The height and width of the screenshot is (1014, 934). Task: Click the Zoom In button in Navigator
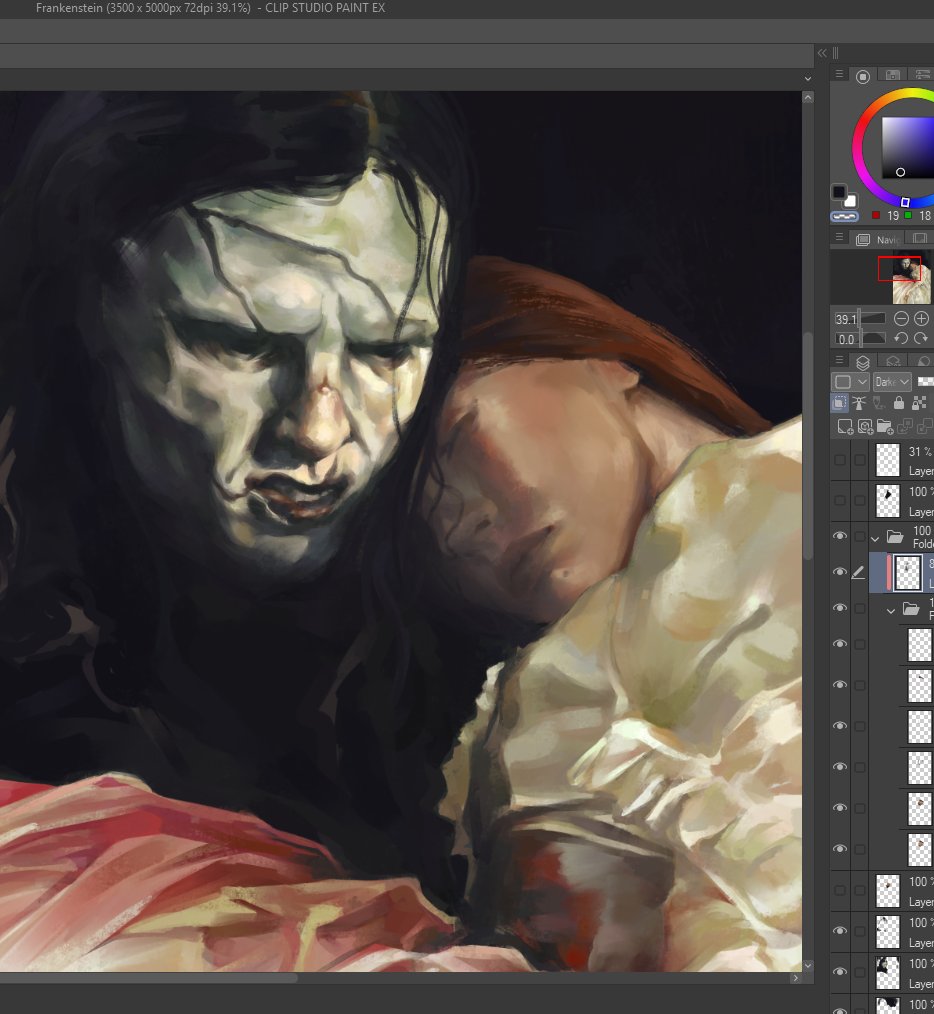pos(921,318)
